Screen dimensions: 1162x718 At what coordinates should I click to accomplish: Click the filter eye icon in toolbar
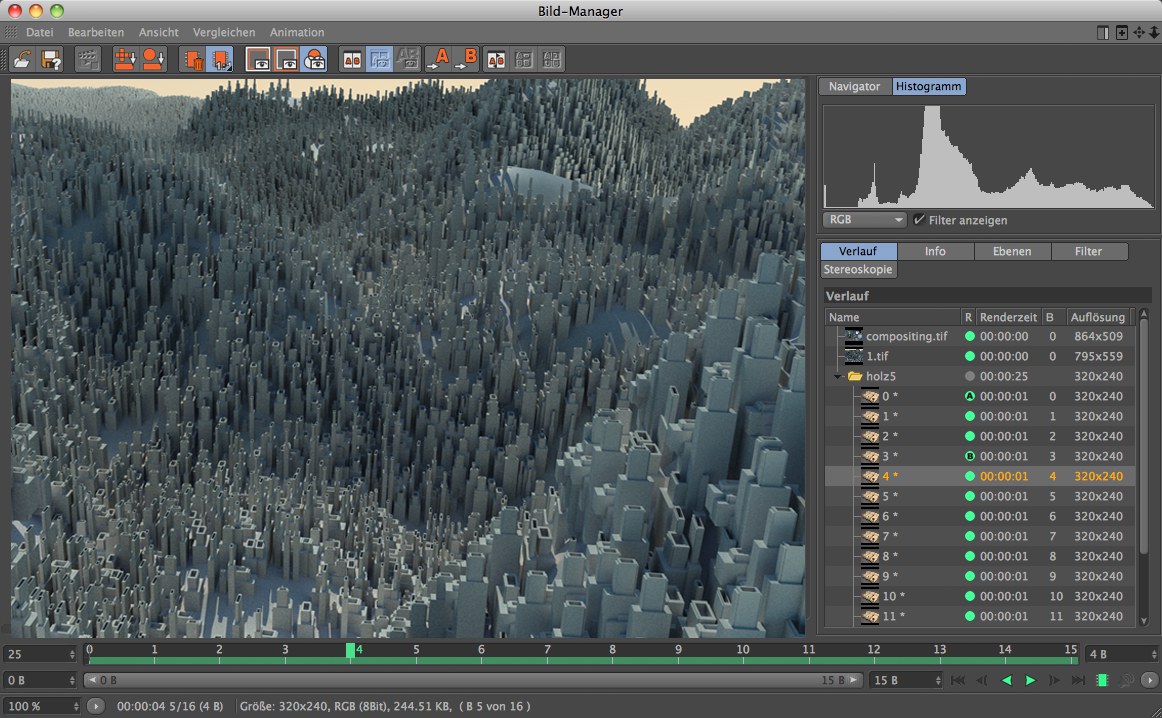(x=314, y=59)
